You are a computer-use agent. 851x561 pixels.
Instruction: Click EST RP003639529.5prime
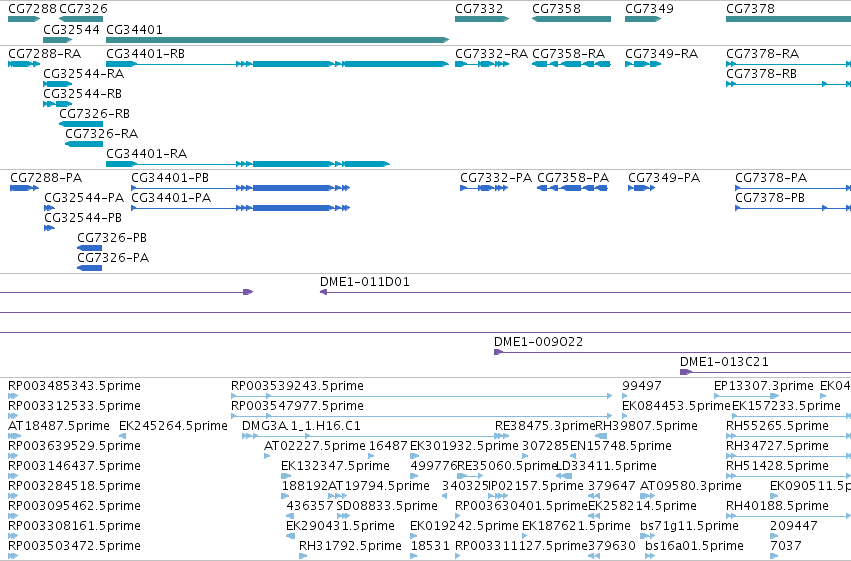tap(74, 446)
